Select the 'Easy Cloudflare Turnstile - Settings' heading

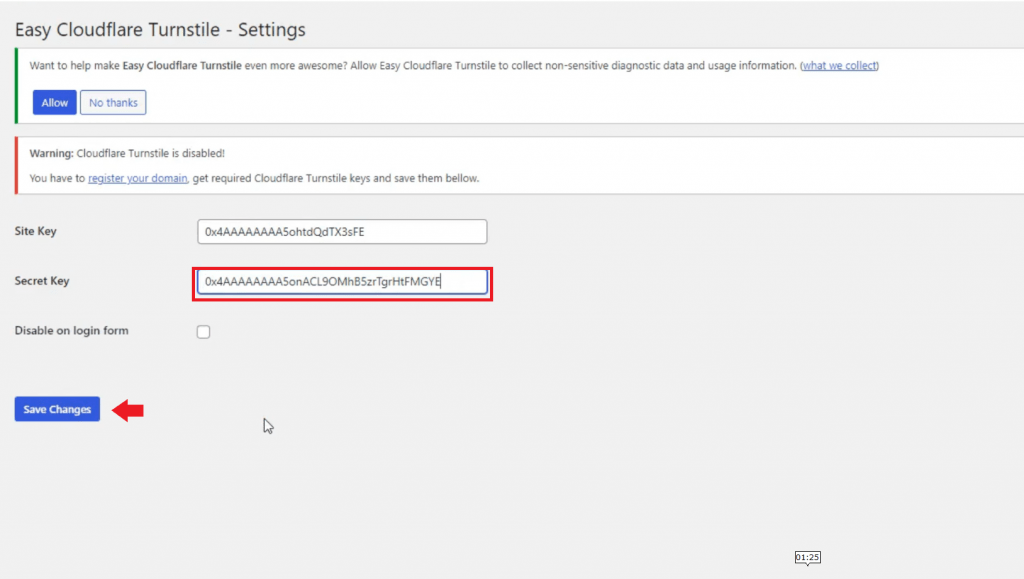point(160,29)
